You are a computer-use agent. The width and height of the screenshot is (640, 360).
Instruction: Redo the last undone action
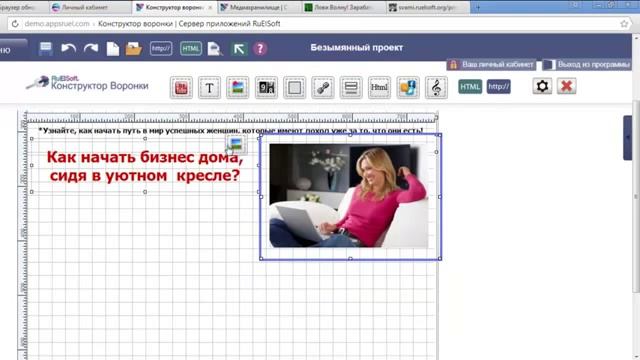point(91,49)
